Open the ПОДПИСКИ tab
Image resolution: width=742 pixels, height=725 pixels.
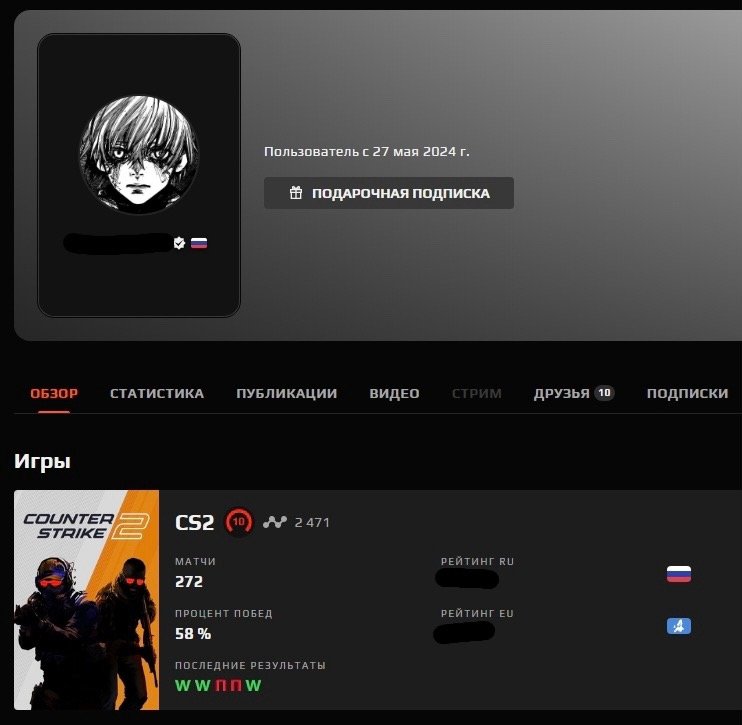click(x=687, y=393)
